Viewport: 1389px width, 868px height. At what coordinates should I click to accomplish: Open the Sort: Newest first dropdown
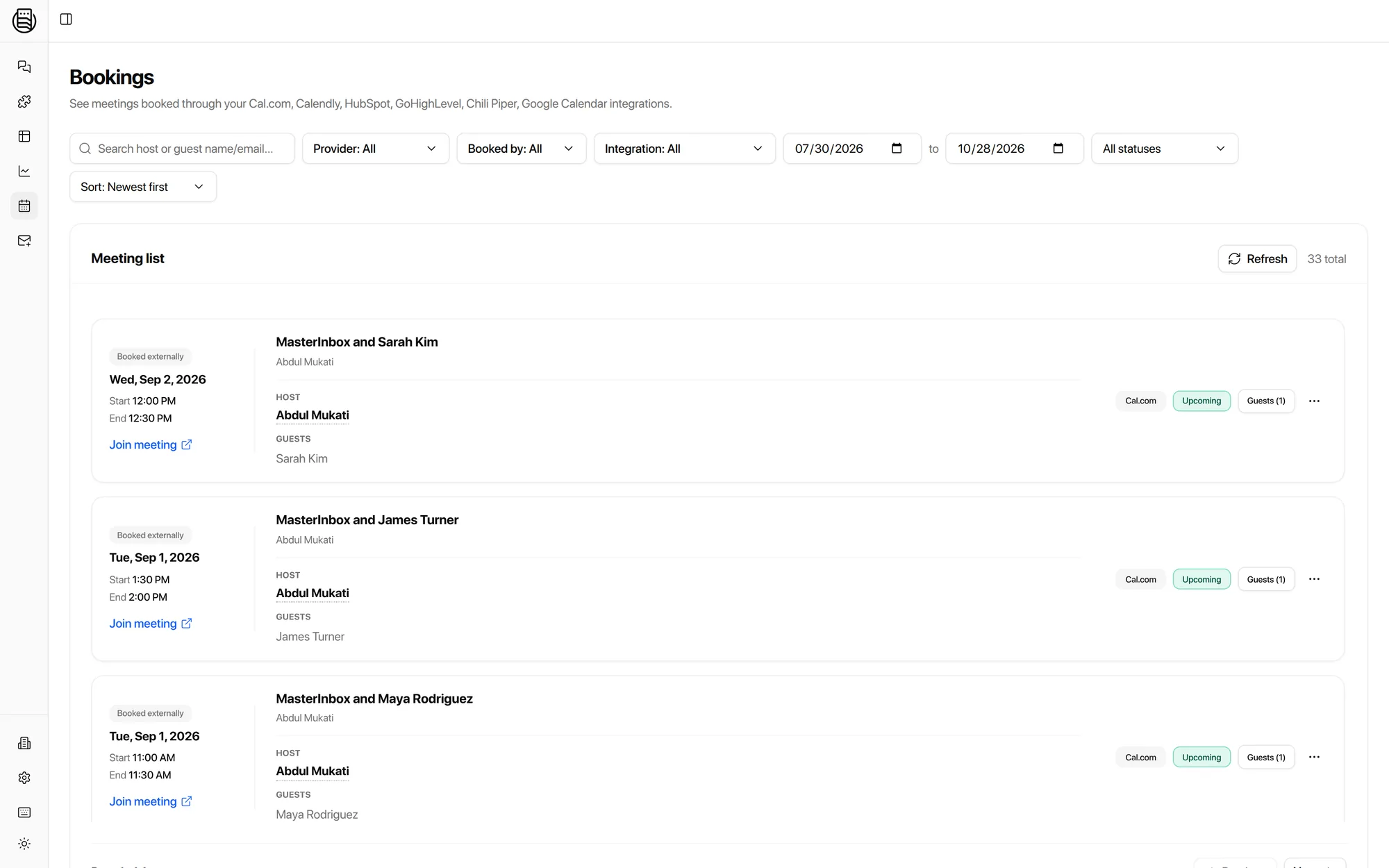[143, 187]
